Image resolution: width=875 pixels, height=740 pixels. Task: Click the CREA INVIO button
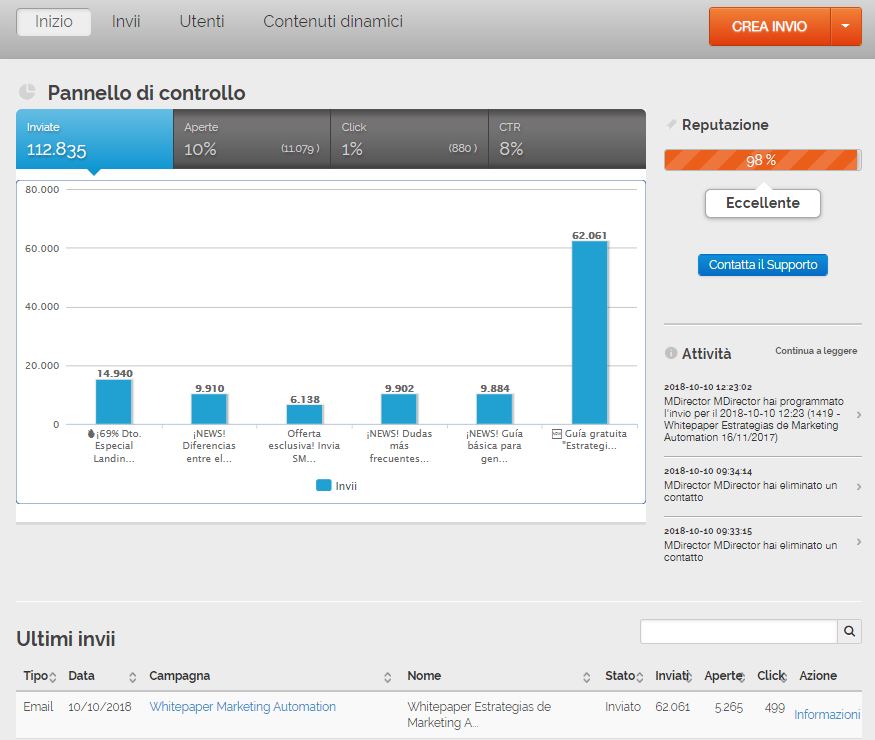[x=770, y=26]
